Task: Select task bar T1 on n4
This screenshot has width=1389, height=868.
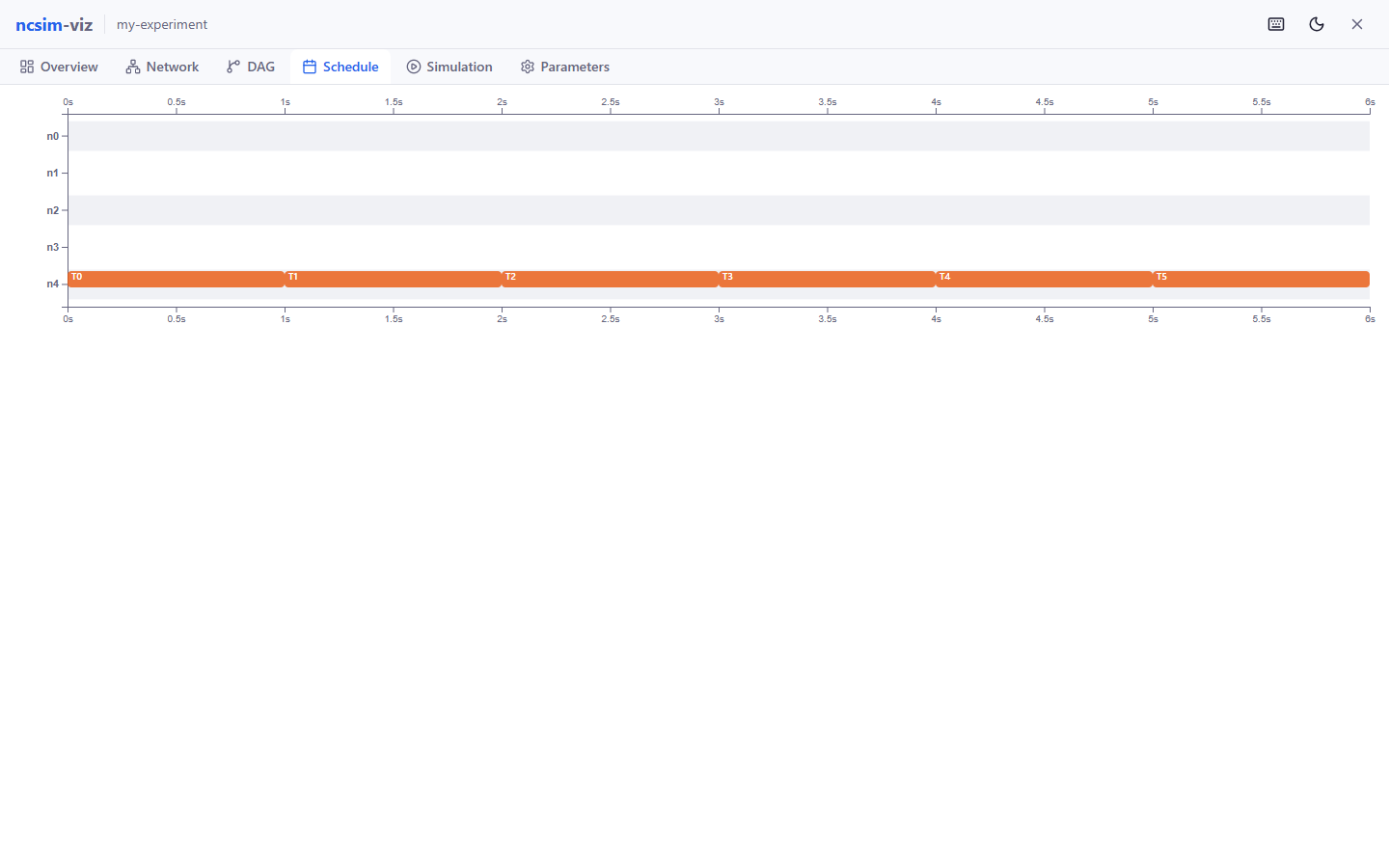Action: 393,279
